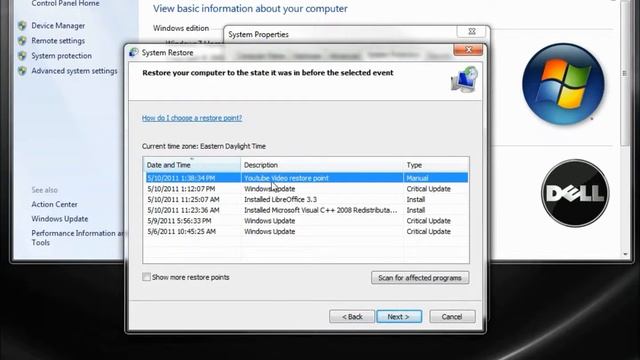This screenshot has height=360, width=640.
Task: Open Windows Update link in See also
Action: (x=60, y=219)
